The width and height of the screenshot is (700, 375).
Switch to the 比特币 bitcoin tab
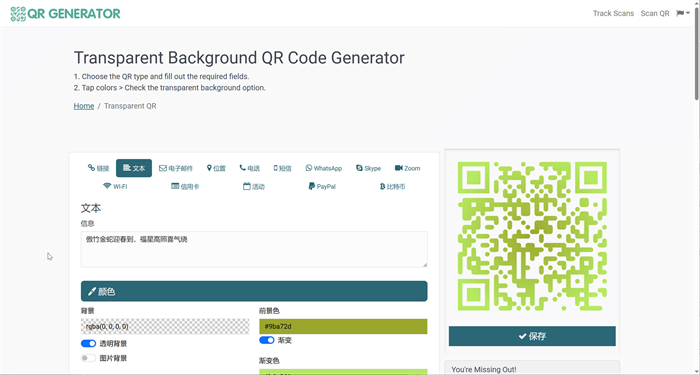392,186
